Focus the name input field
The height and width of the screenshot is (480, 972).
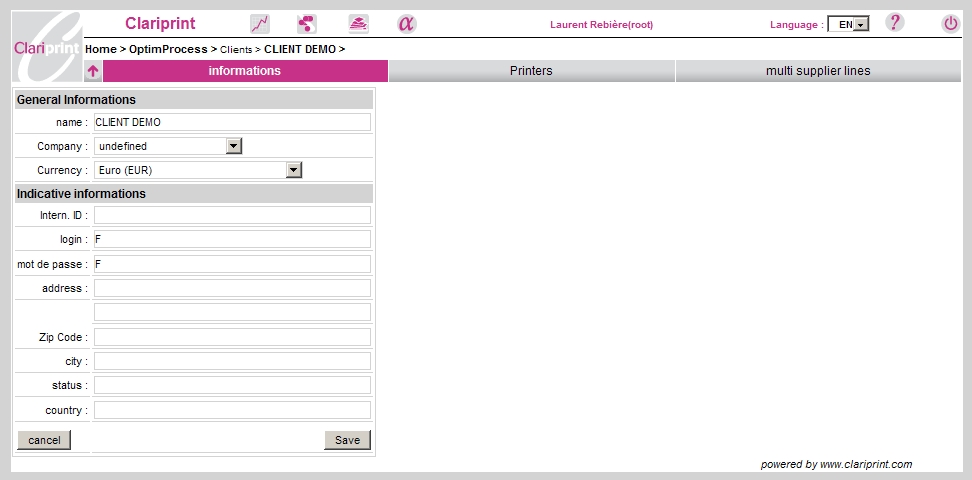tap(232, 122)
